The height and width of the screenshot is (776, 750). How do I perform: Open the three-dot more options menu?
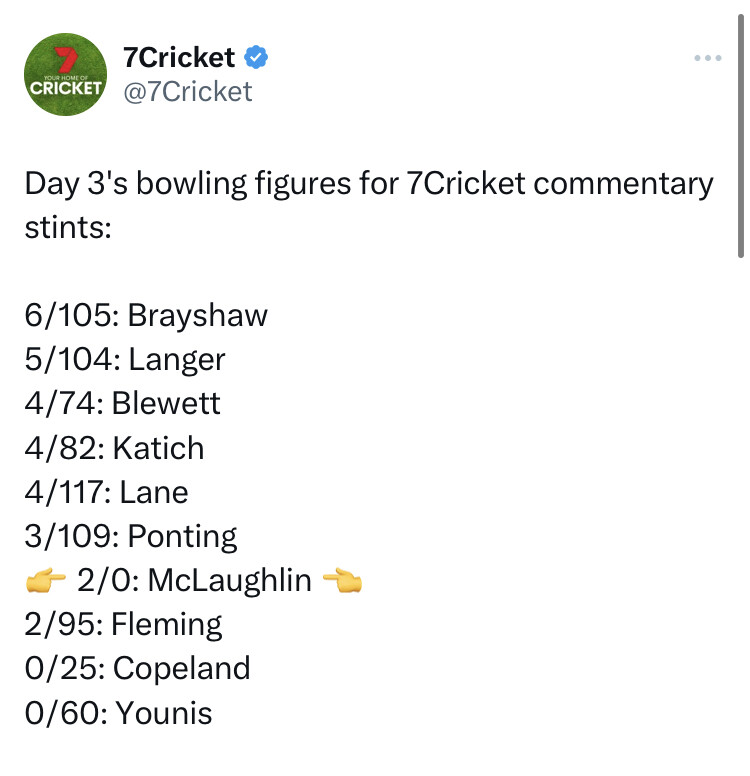tap(707, 59)
